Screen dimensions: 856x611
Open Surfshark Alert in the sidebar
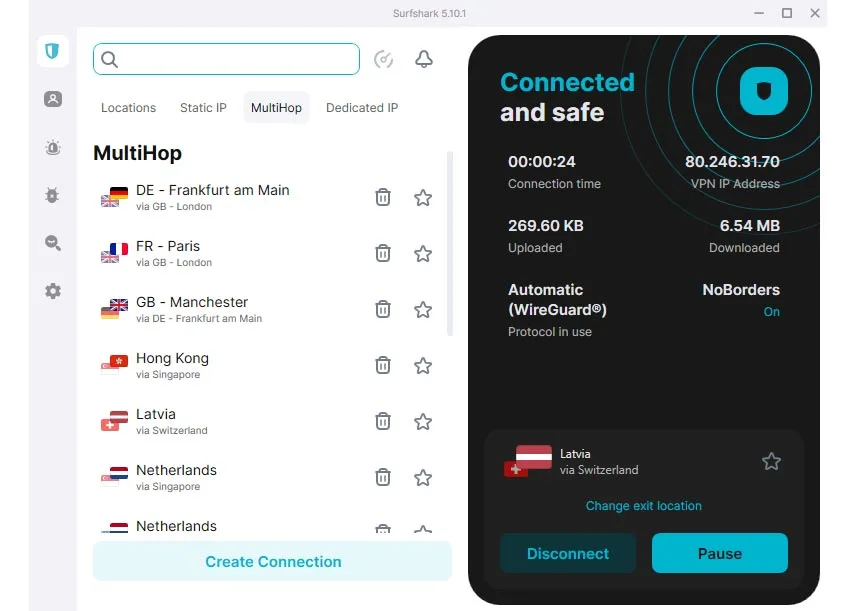(52, 147)
